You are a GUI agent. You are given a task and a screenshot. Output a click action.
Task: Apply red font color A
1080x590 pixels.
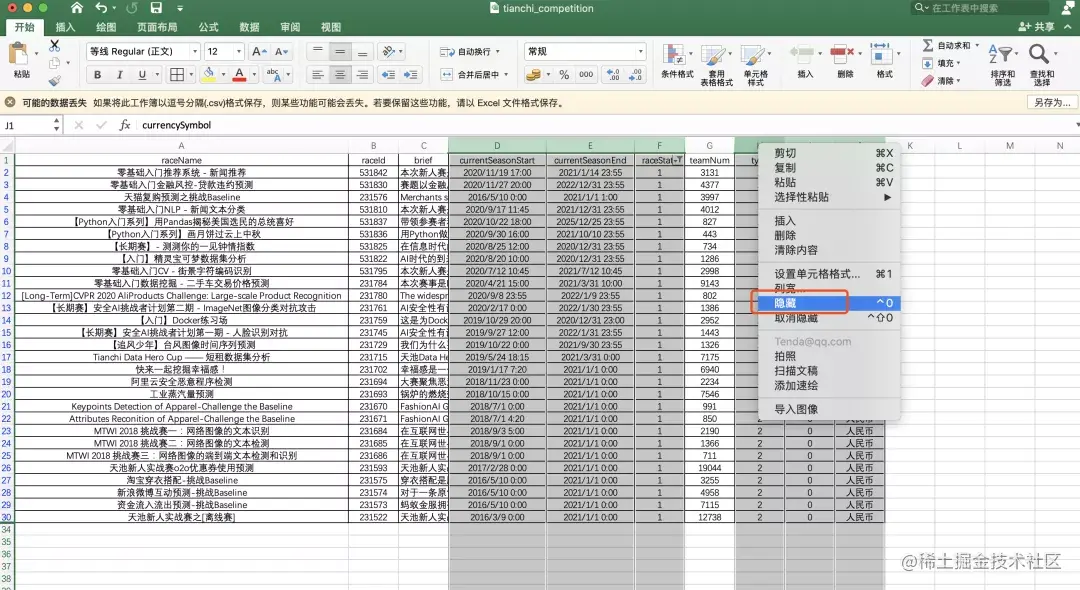pos(239,74)
